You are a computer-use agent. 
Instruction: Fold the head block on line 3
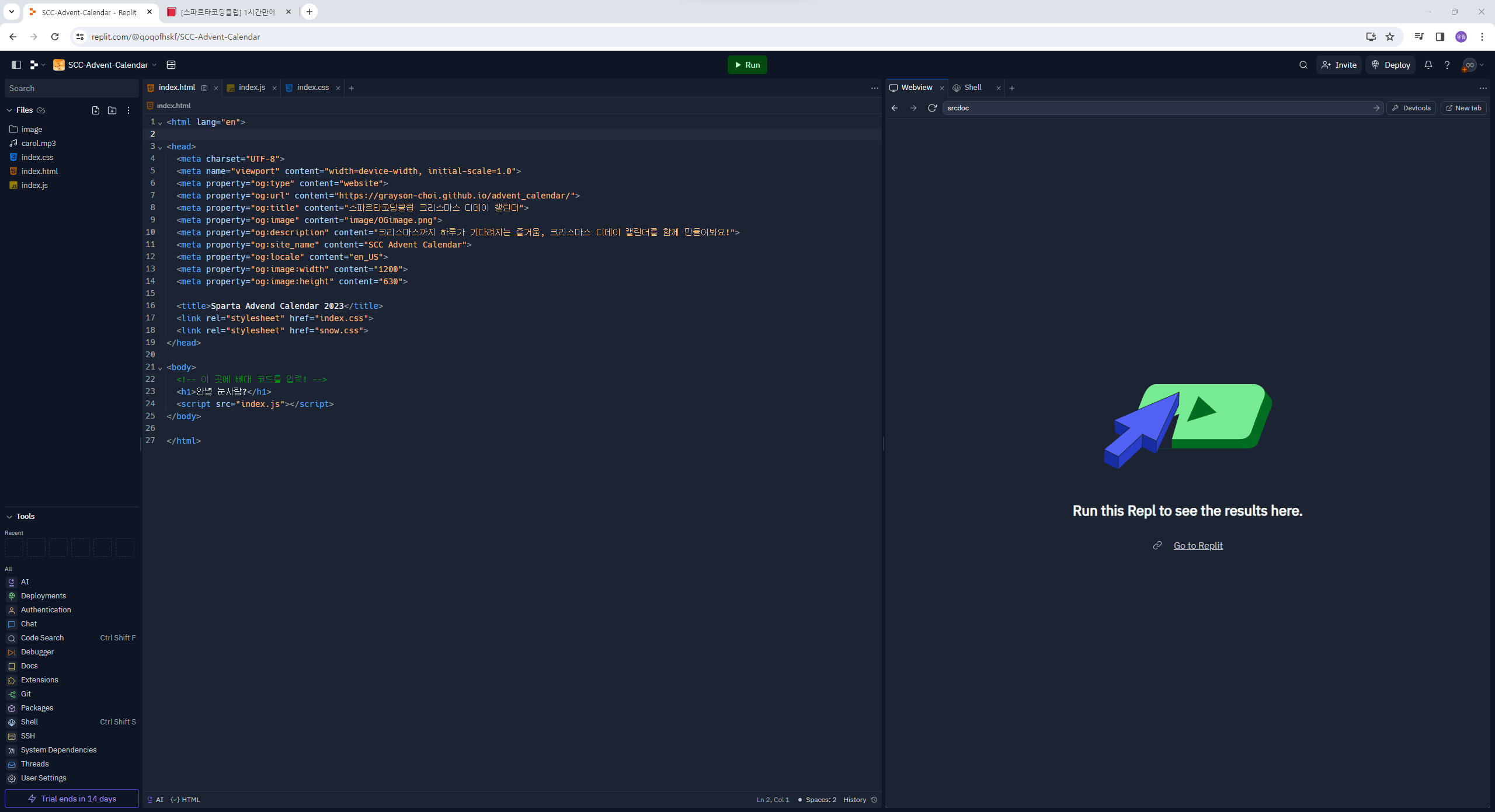pos(160,147)
